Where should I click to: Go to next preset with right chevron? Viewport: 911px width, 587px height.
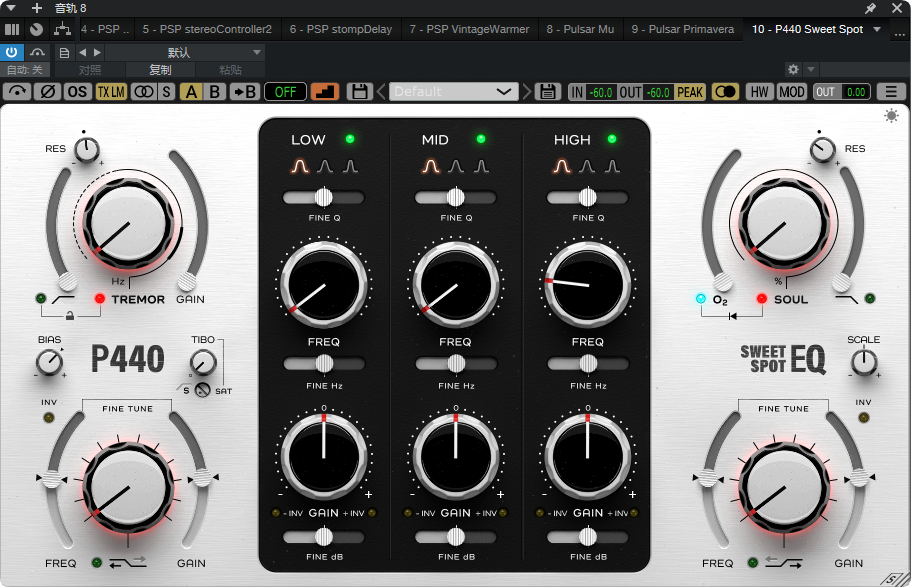526,92
